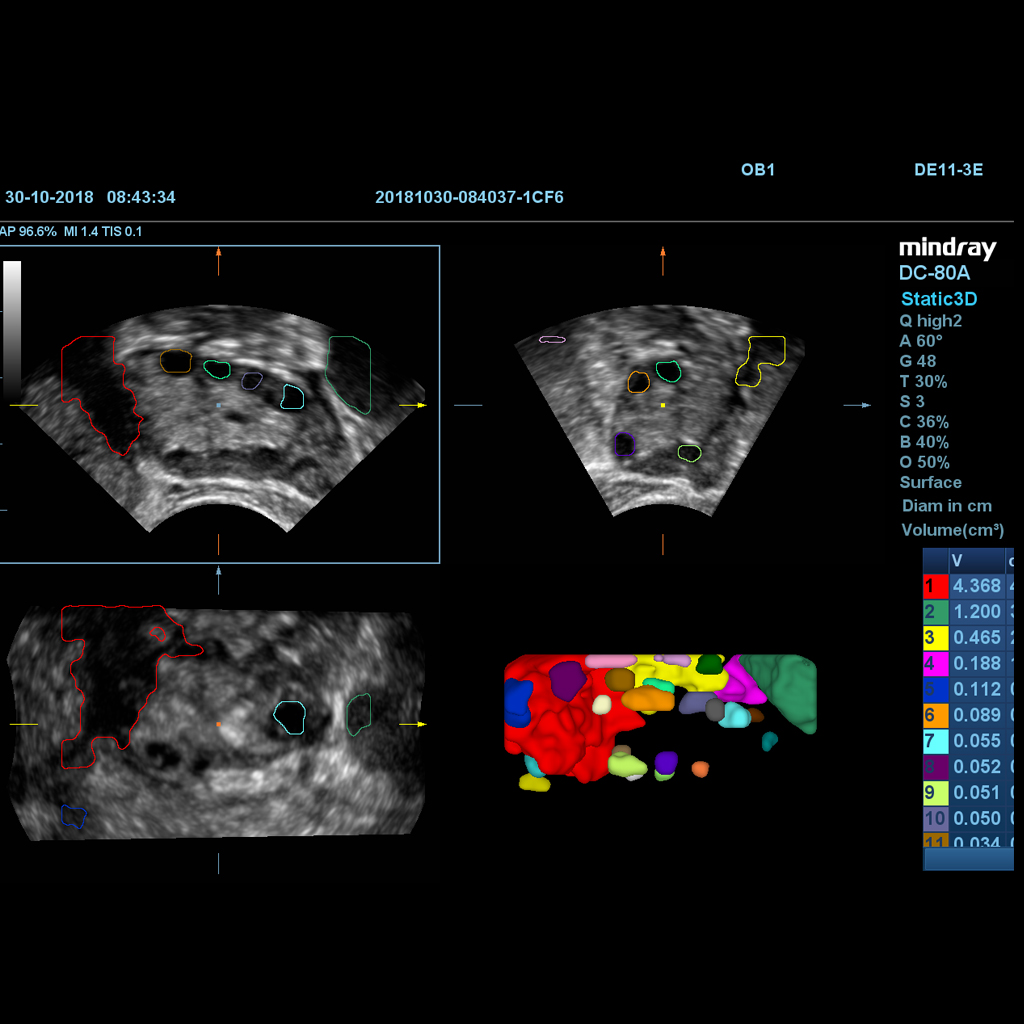This screenshot has height=1024, width=1024.
Task: Select the yellow swatch for follicle 3
Action: click(934, 638)
